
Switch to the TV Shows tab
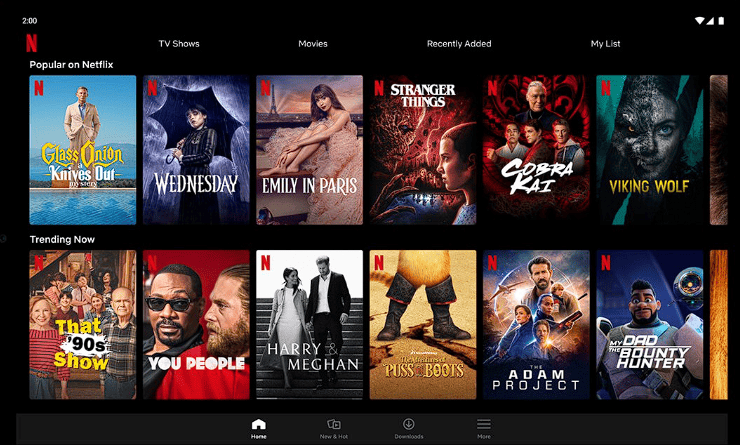[179, 44]
